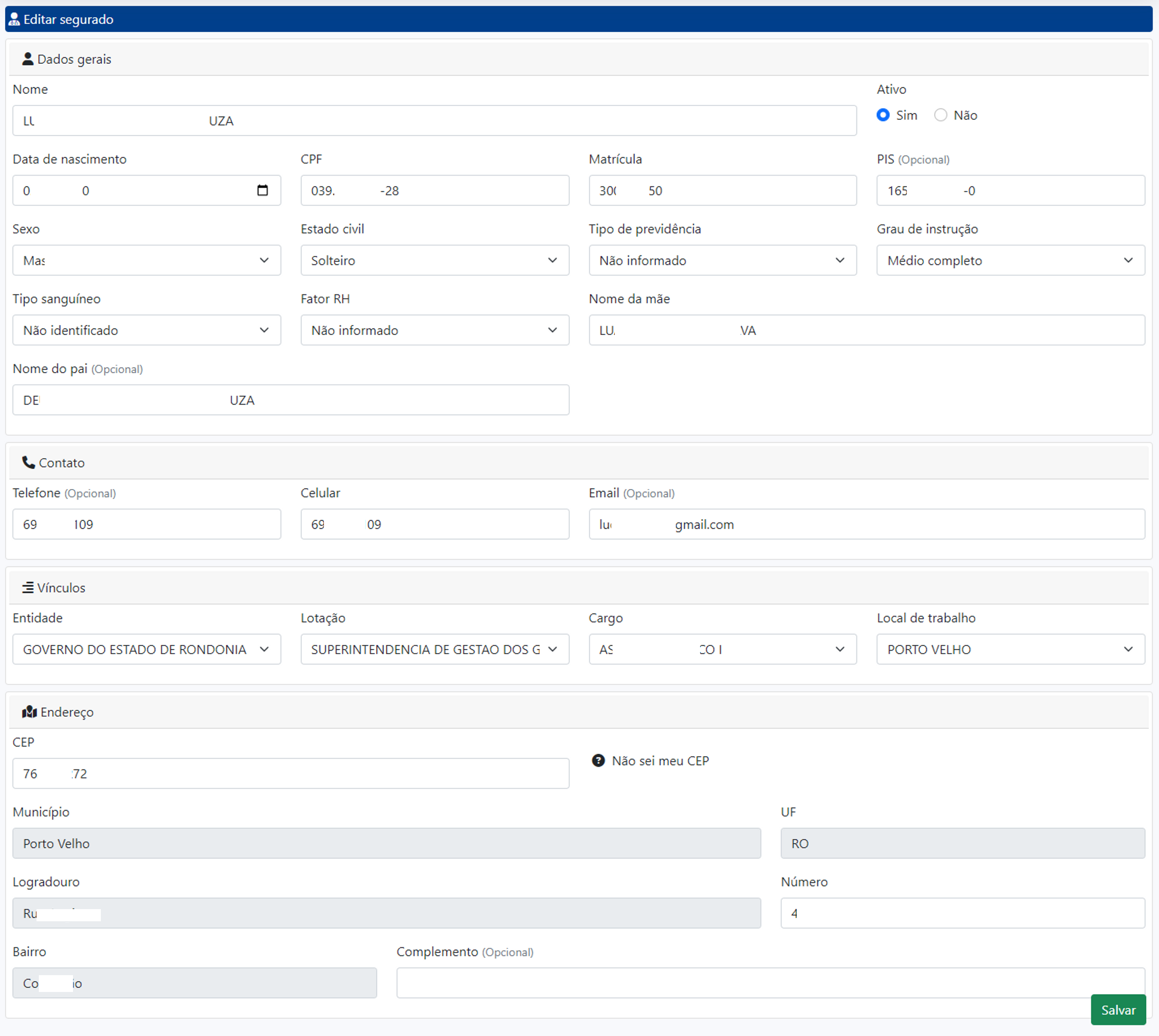The height and width of the screenshot is (1036, 1159).
Task: Open the Local de trabalho dropdown
Action: 1011,649
